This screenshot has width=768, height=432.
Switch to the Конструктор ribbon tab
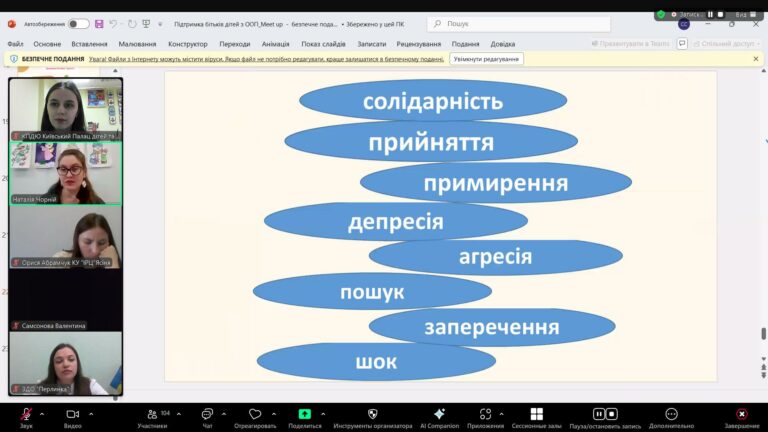point(188,44)
